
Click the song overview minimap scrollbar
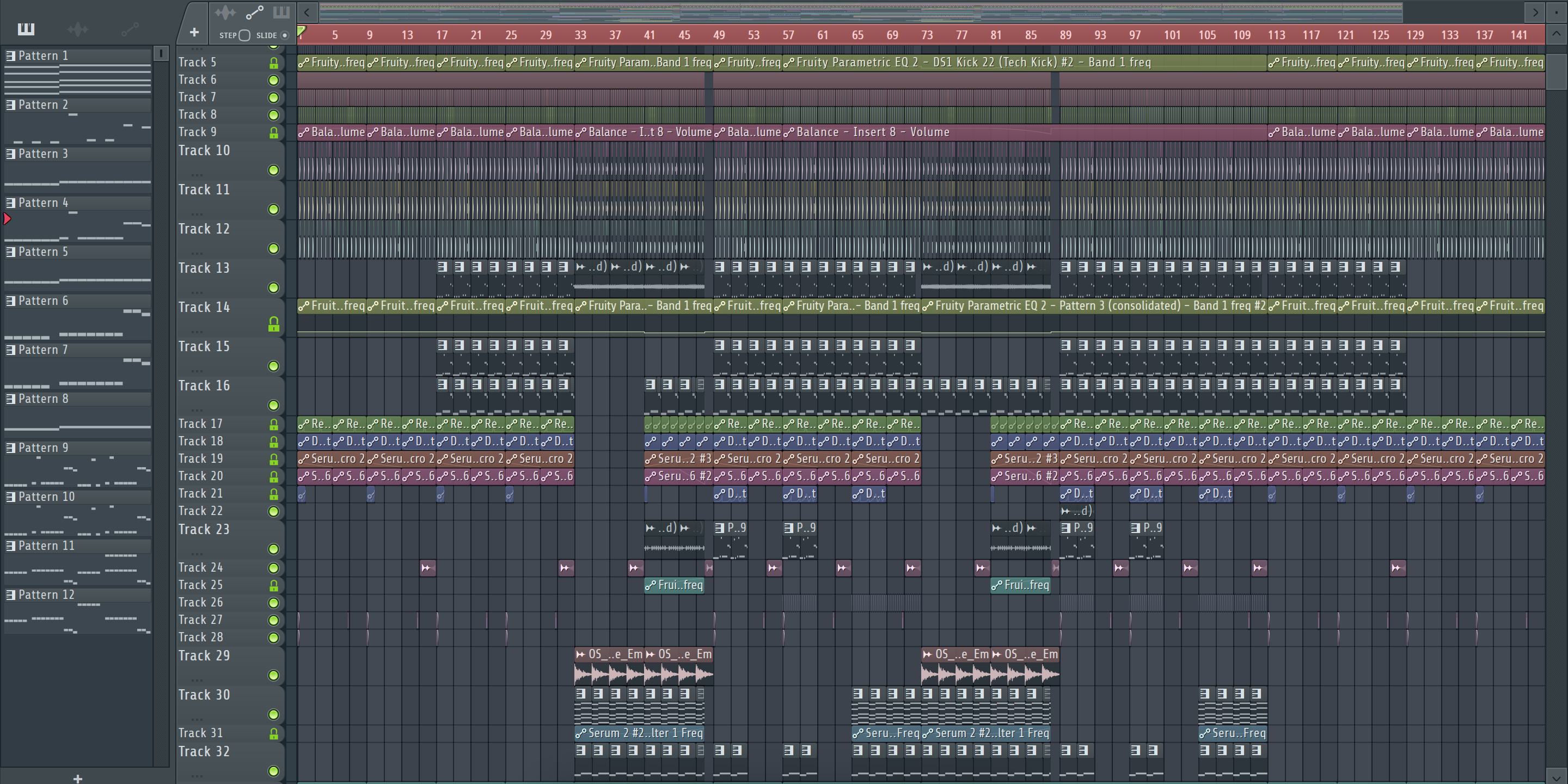861,12
